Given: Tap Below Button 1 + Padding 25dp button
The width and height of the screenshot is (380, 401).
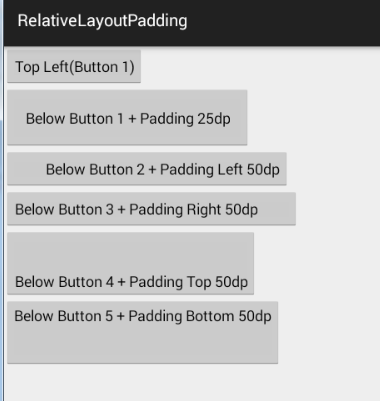Looking at the screenshot, I should pos(127,117).
